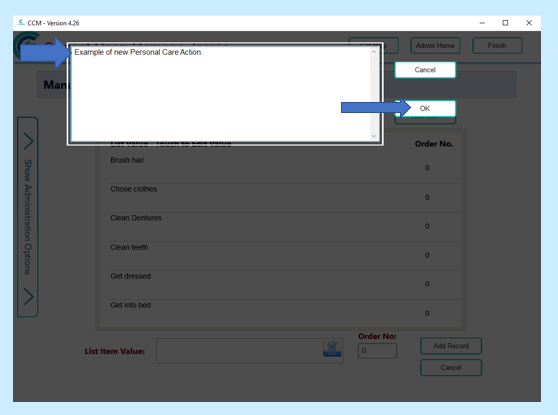Select the Get into bed entry
This screenshot has width=558, height=415.
[x=130, y=305]
